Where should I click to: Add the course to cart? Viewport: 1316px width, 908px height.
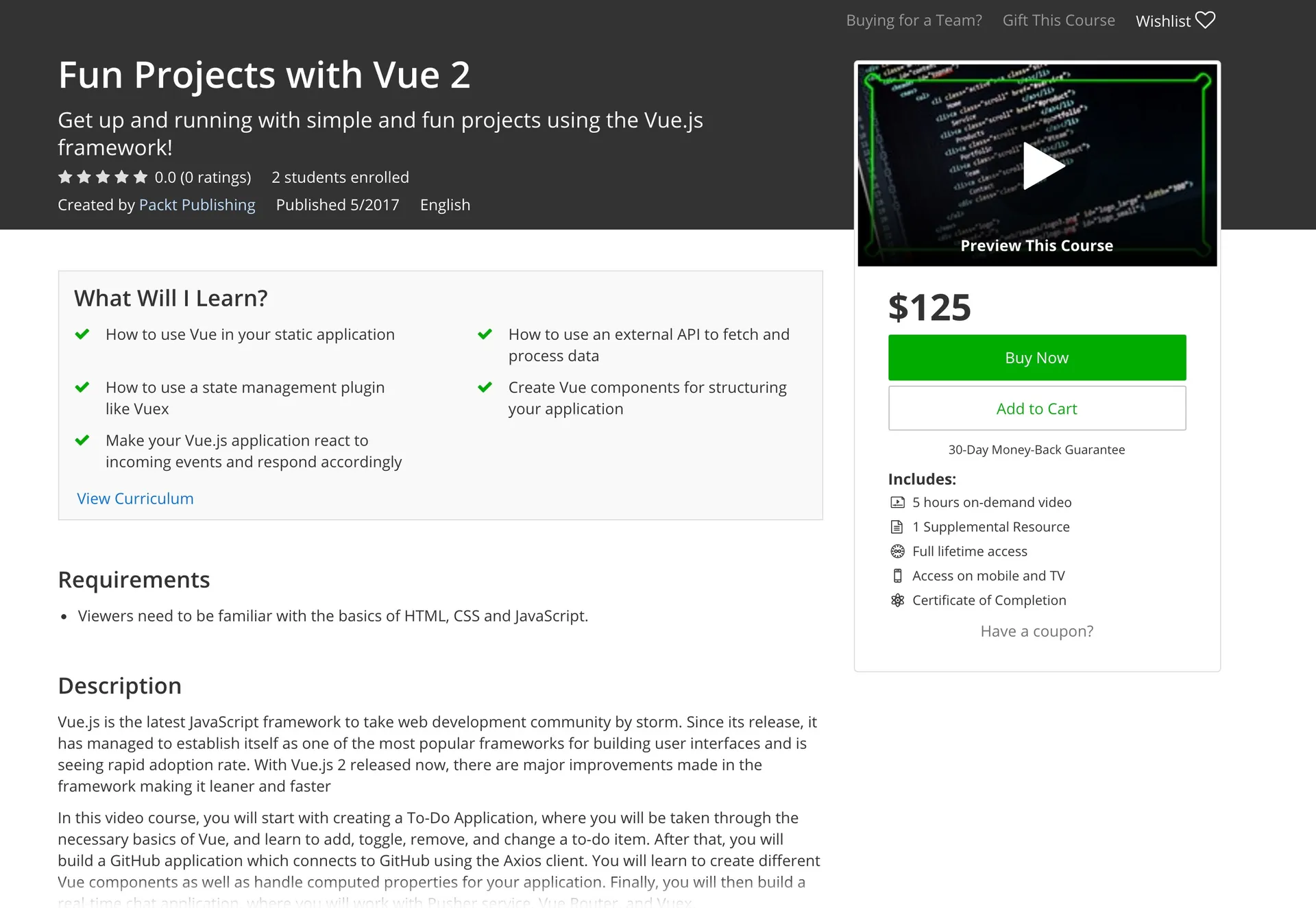[1036, 408]
